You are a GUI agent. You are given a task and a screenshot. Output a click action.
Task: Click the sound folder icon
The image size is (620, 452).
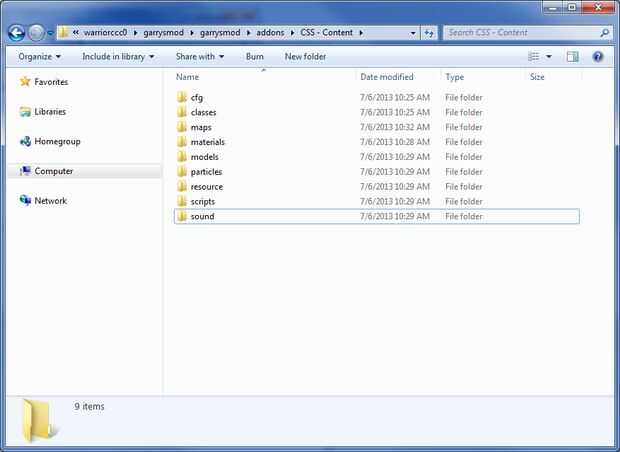[x=181, y=216]
